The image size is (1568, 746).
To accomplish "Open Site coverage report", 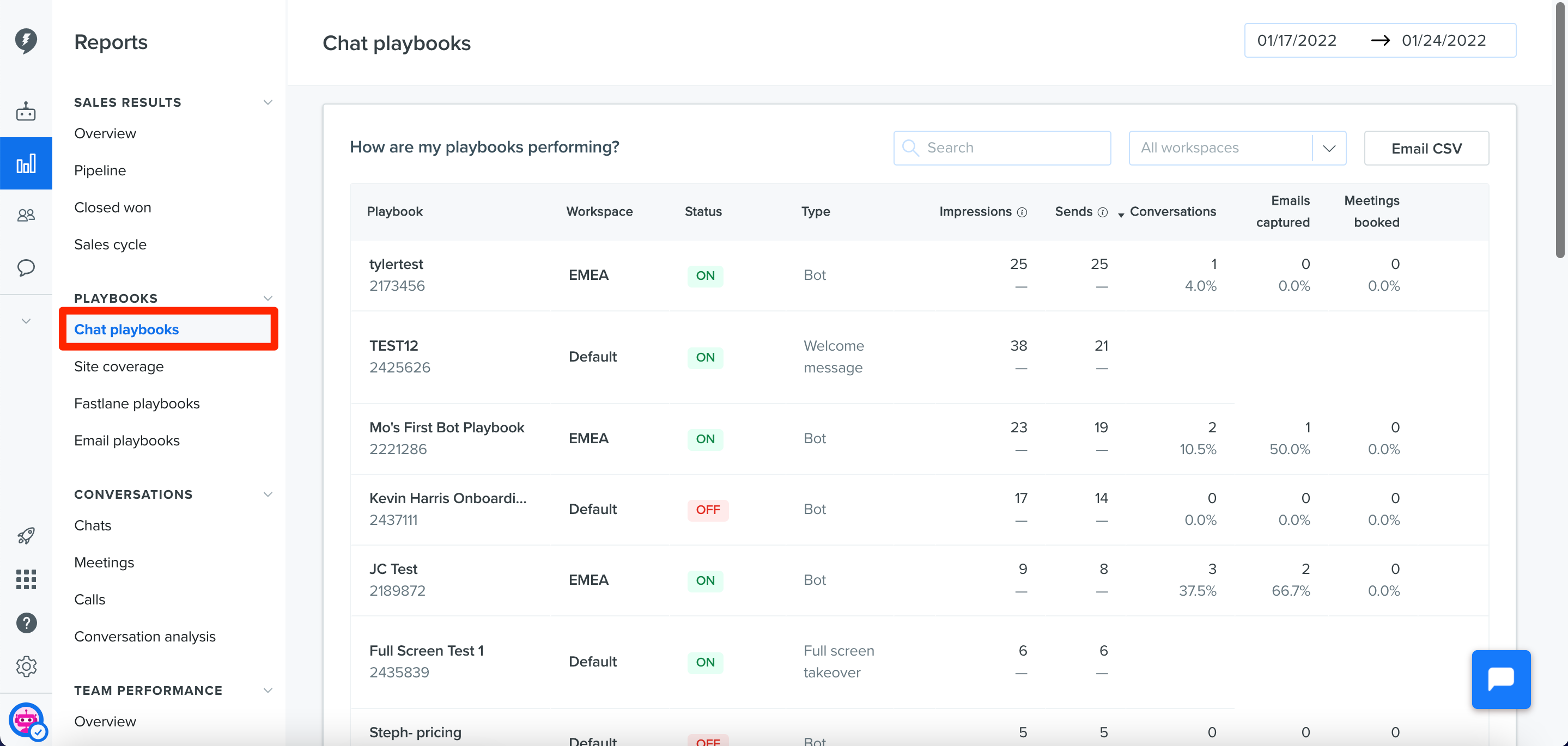I will pyautogui.click(x=119, y=366).
